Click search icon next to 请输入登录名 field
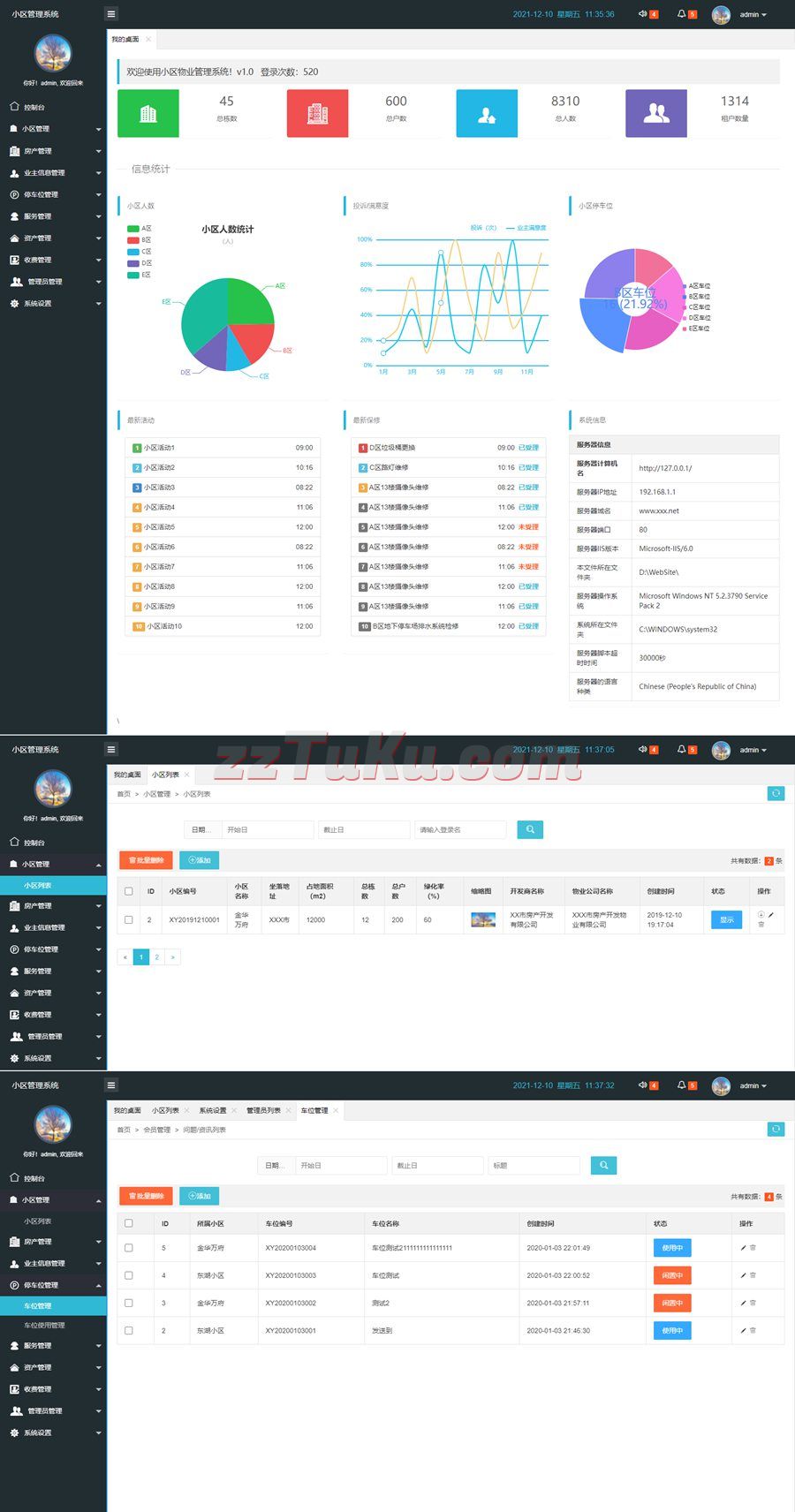The width and height of the screenshot is (795, 1512). tap(530, 829)
